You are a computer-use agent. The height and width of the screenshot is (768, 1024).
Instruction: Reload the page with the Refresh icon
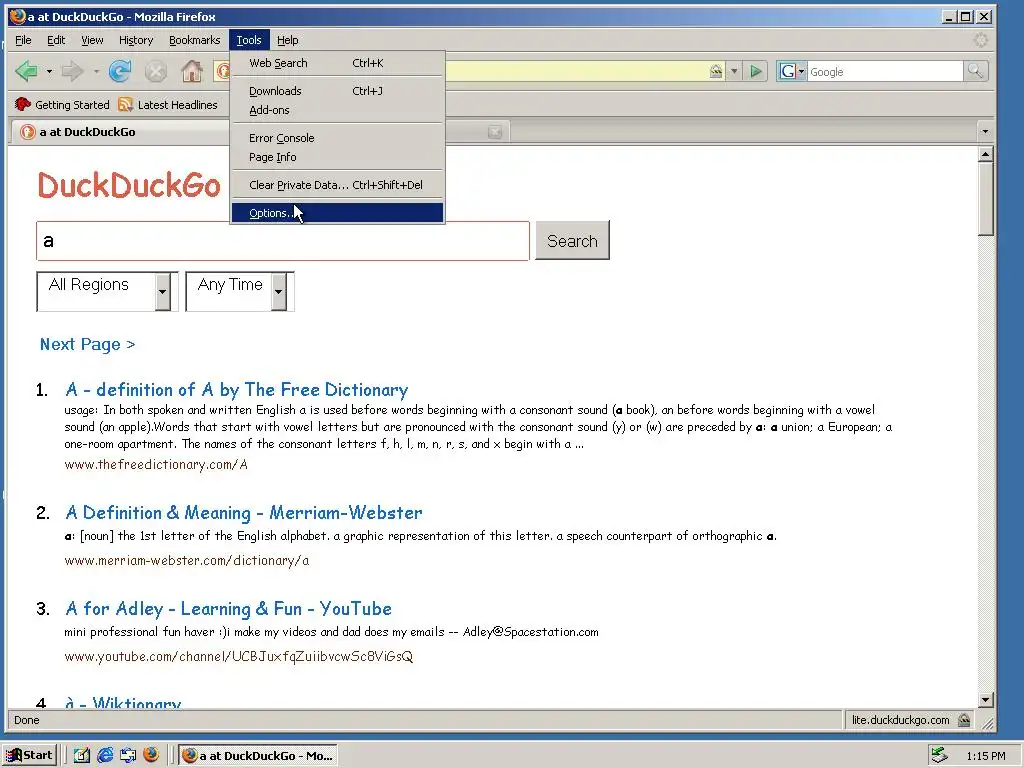120,71
